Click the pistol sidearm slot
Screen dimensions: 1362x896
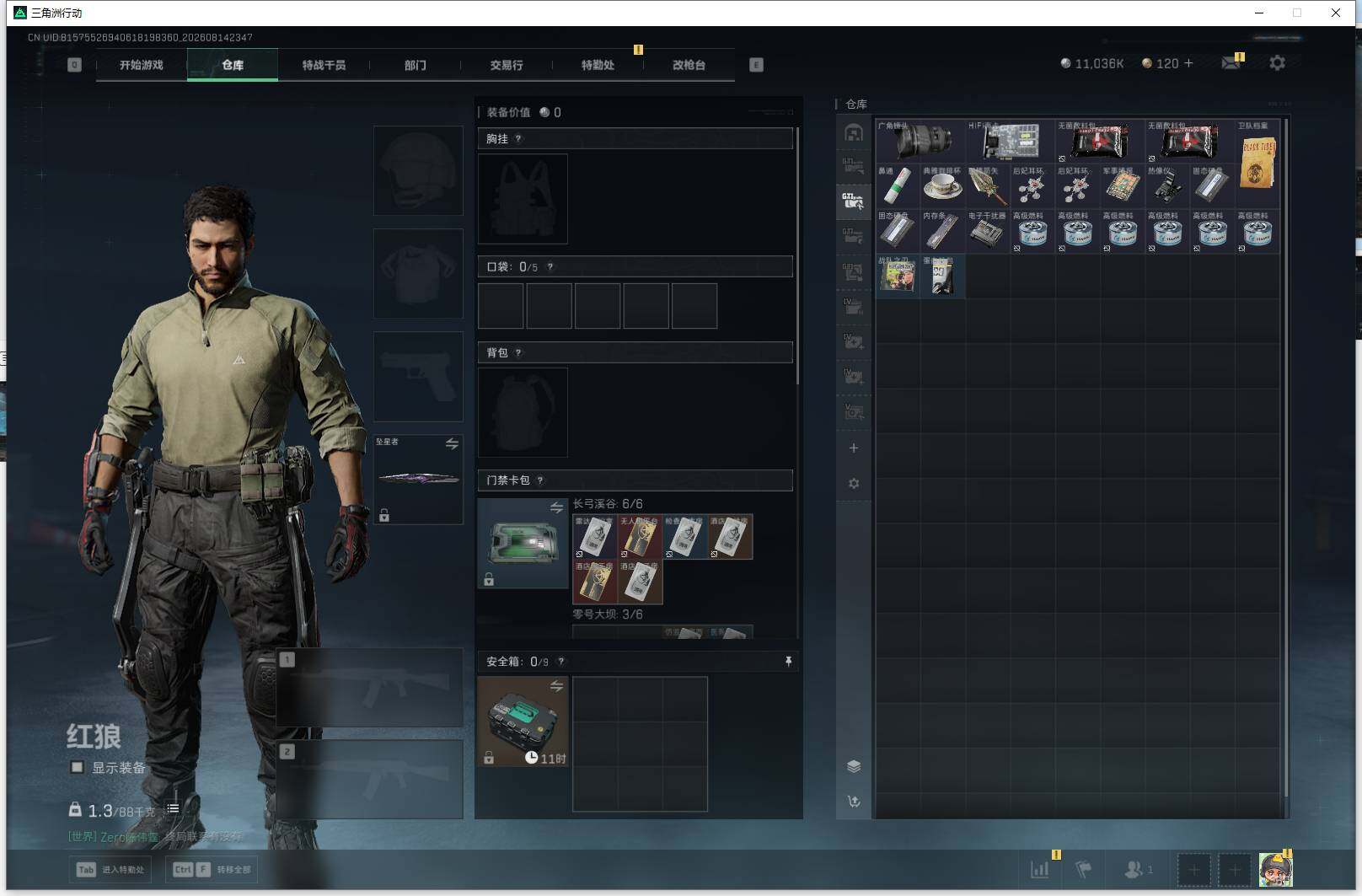[x=418, y=377]
